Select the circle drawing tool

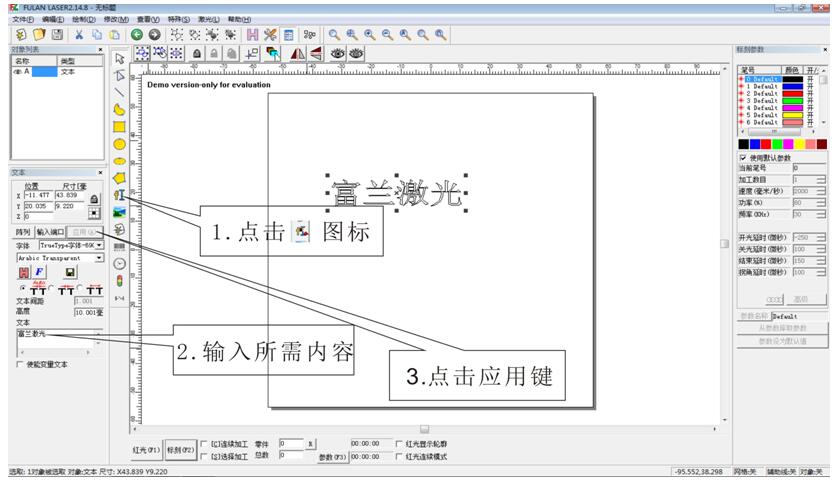(119, 144)
